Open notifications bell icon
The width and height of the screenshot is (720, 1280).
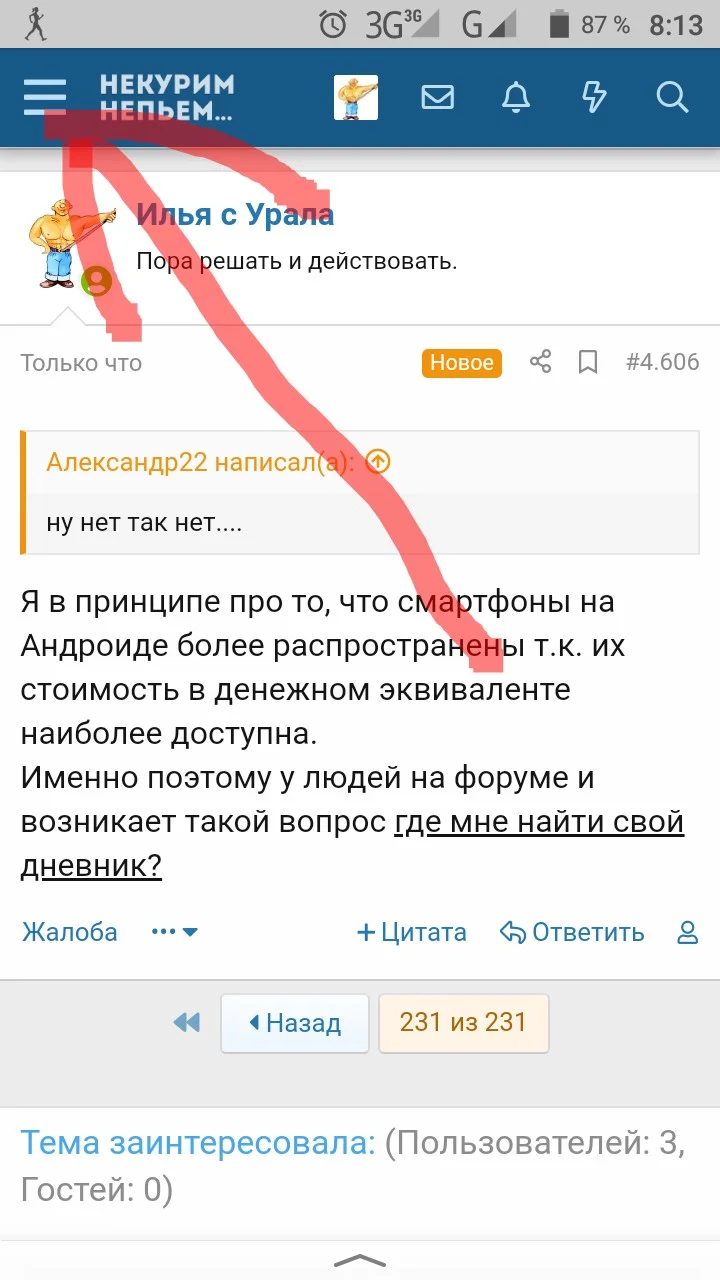pos(516,97)
